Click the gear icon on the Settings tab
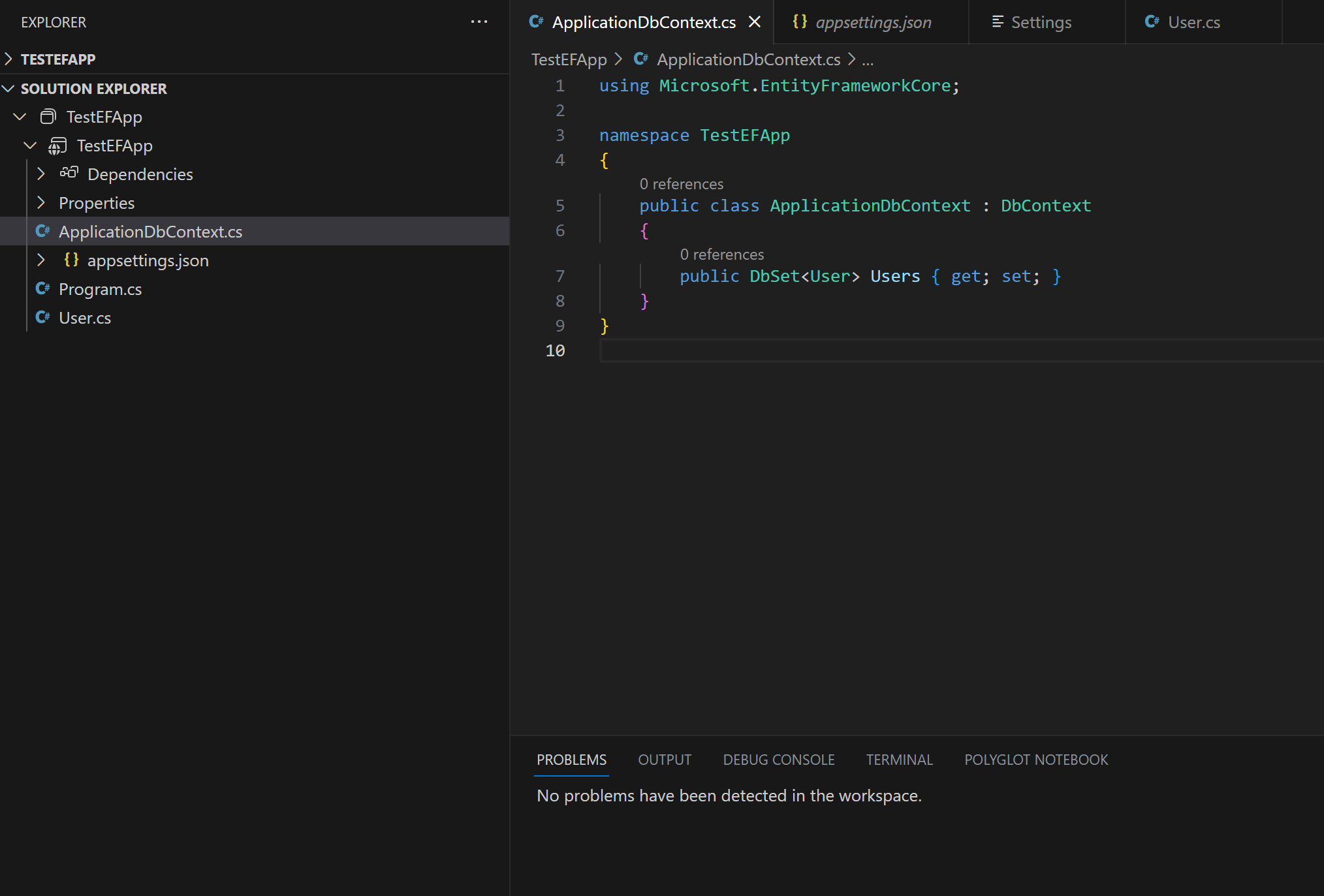The image size is (1324, 896). (997, 22)
